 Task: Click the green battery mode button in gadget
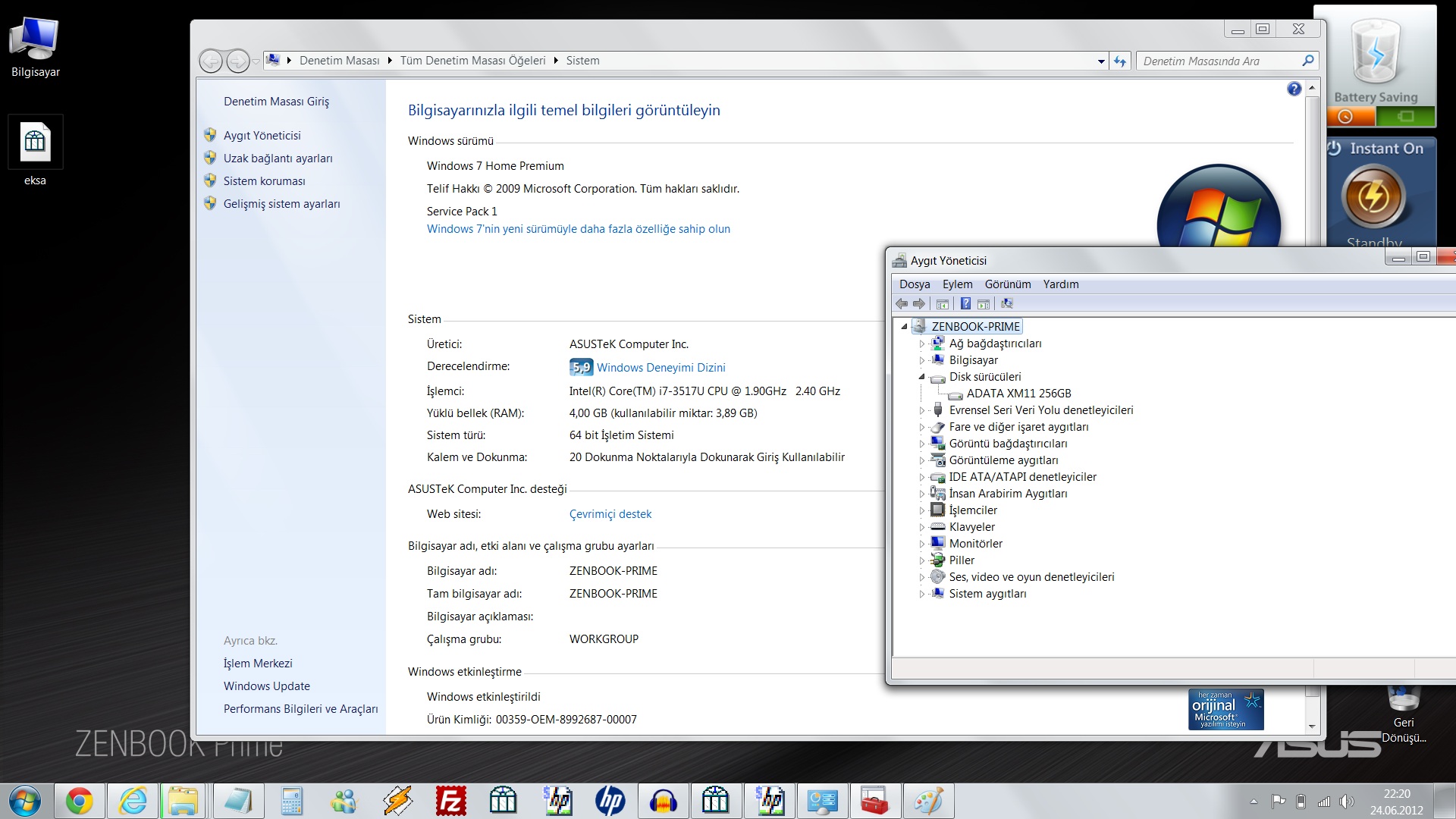click(x=1405, y=117)
